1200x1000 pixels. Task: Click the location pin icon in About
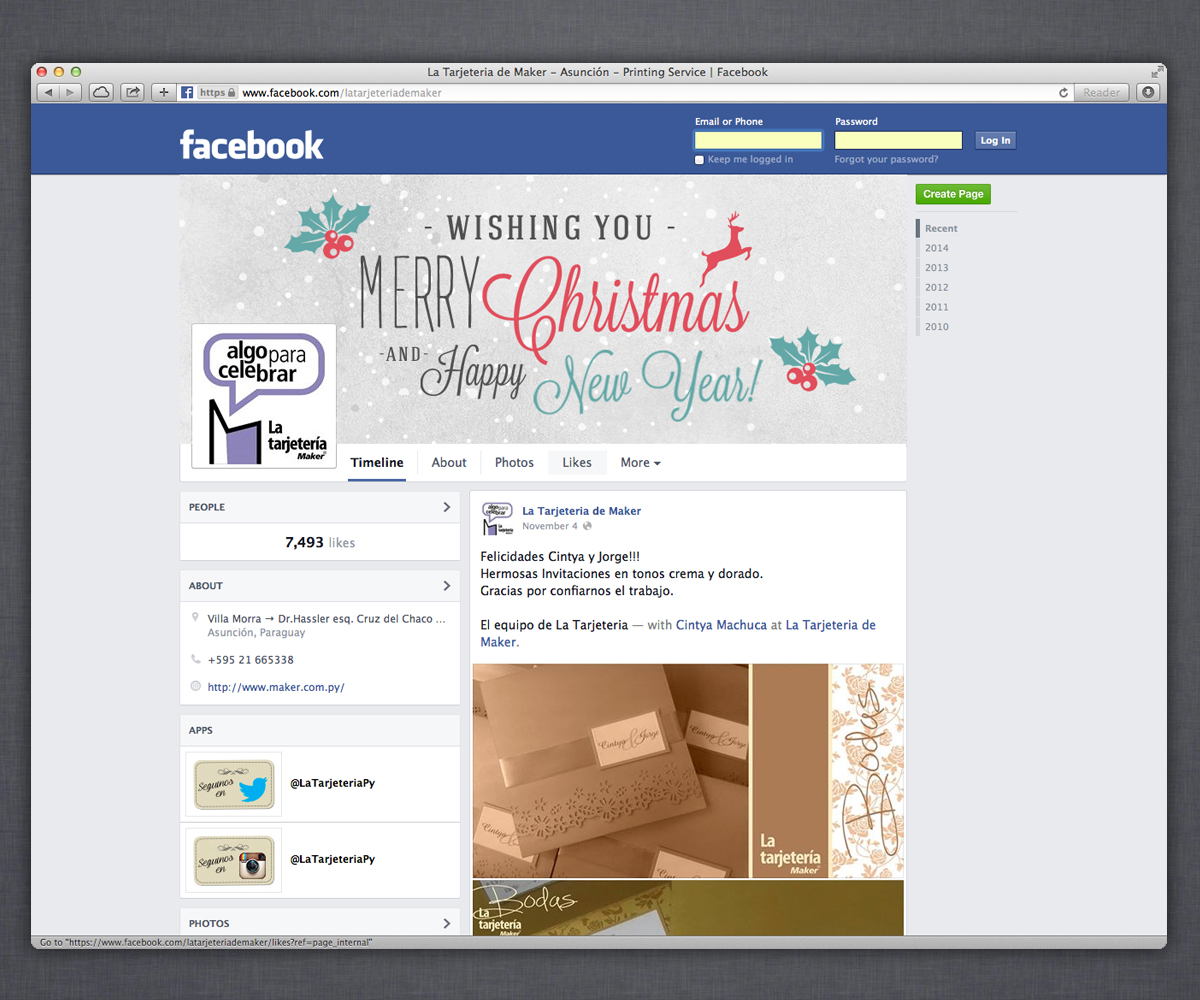[196, 615]
